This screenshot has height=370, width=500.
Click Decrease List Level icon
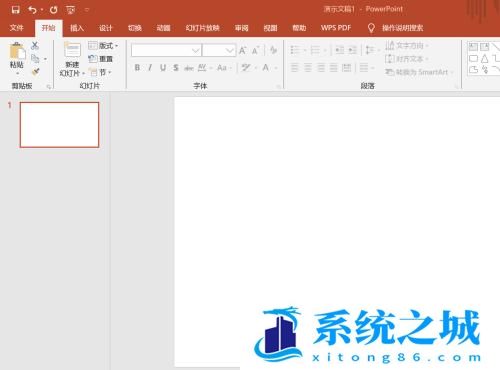click(339, 50)
